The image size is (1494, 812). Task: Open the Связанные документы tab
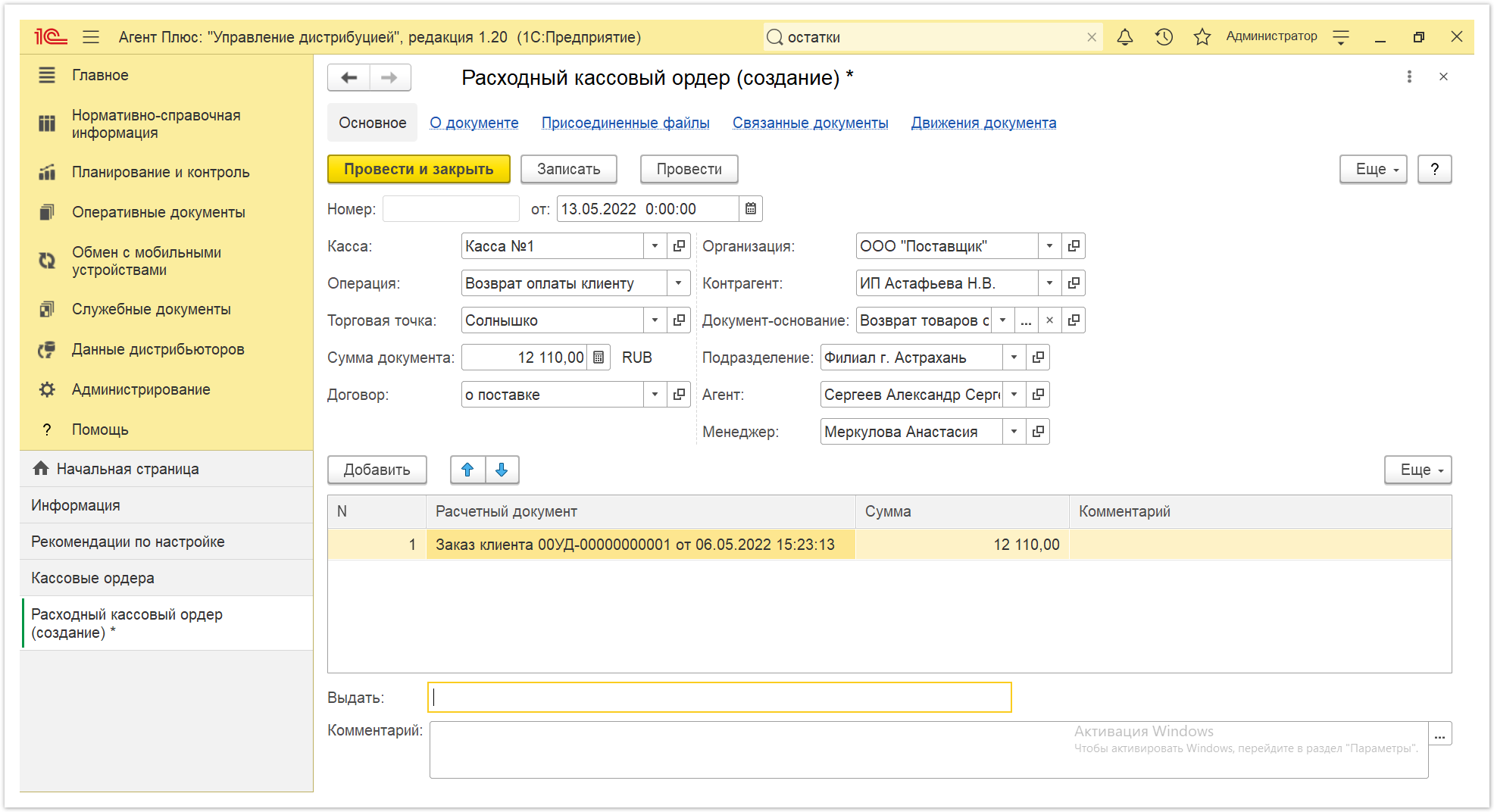(x=811, y=123)
